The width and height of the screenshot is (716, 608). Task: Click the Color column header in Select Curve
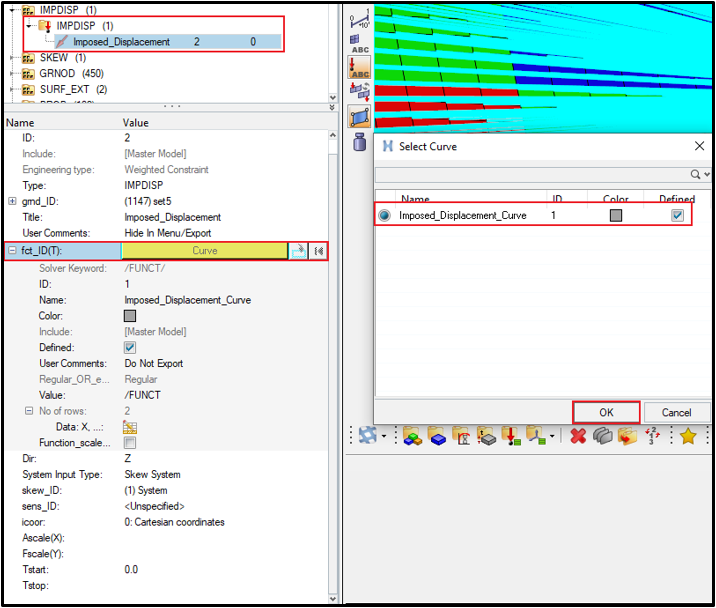point(616,199)
